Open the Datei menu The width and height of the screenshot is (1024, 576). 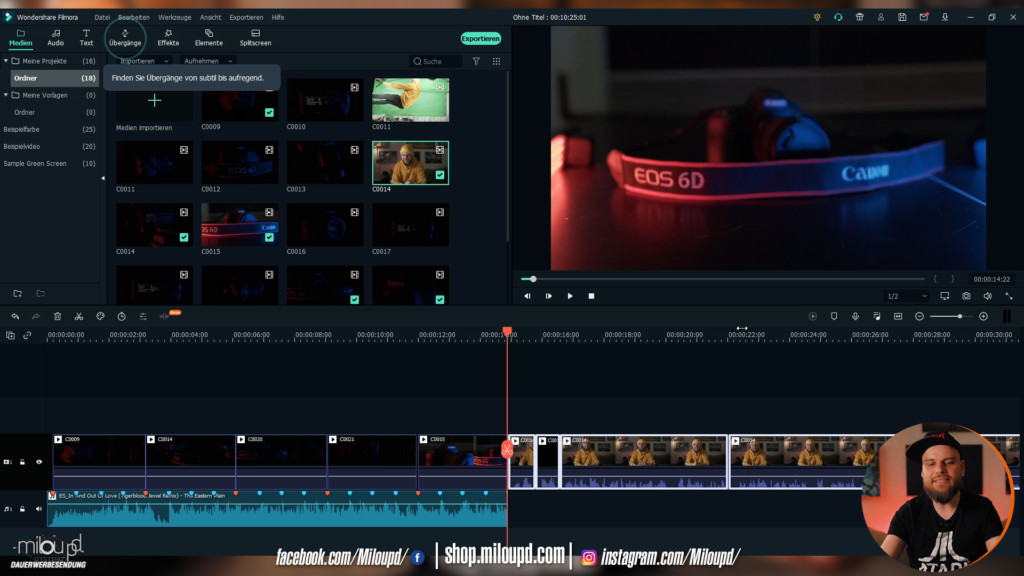click(102, 17)
